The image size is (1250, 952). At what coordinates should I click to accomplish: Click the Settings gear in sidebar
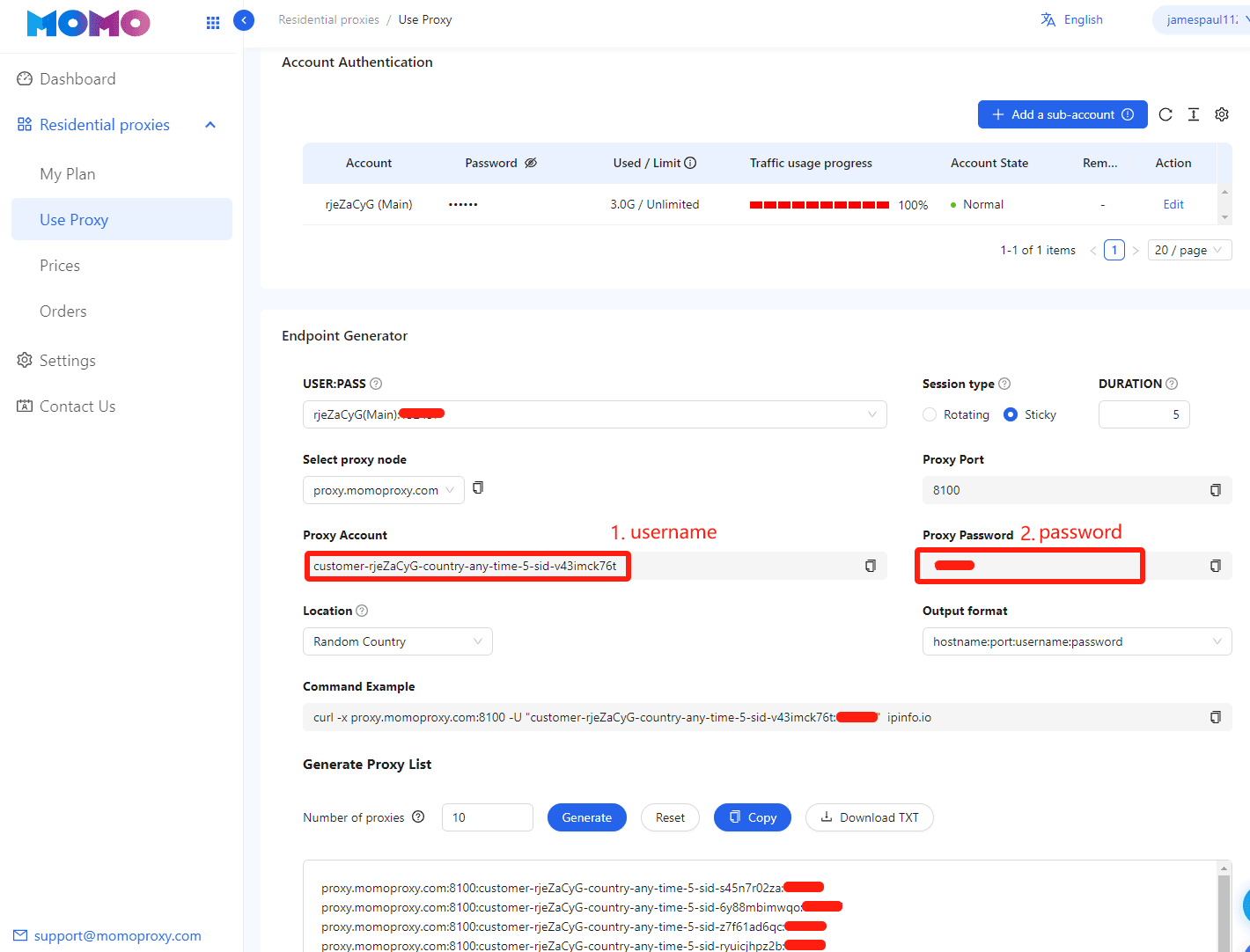(25, 361)
